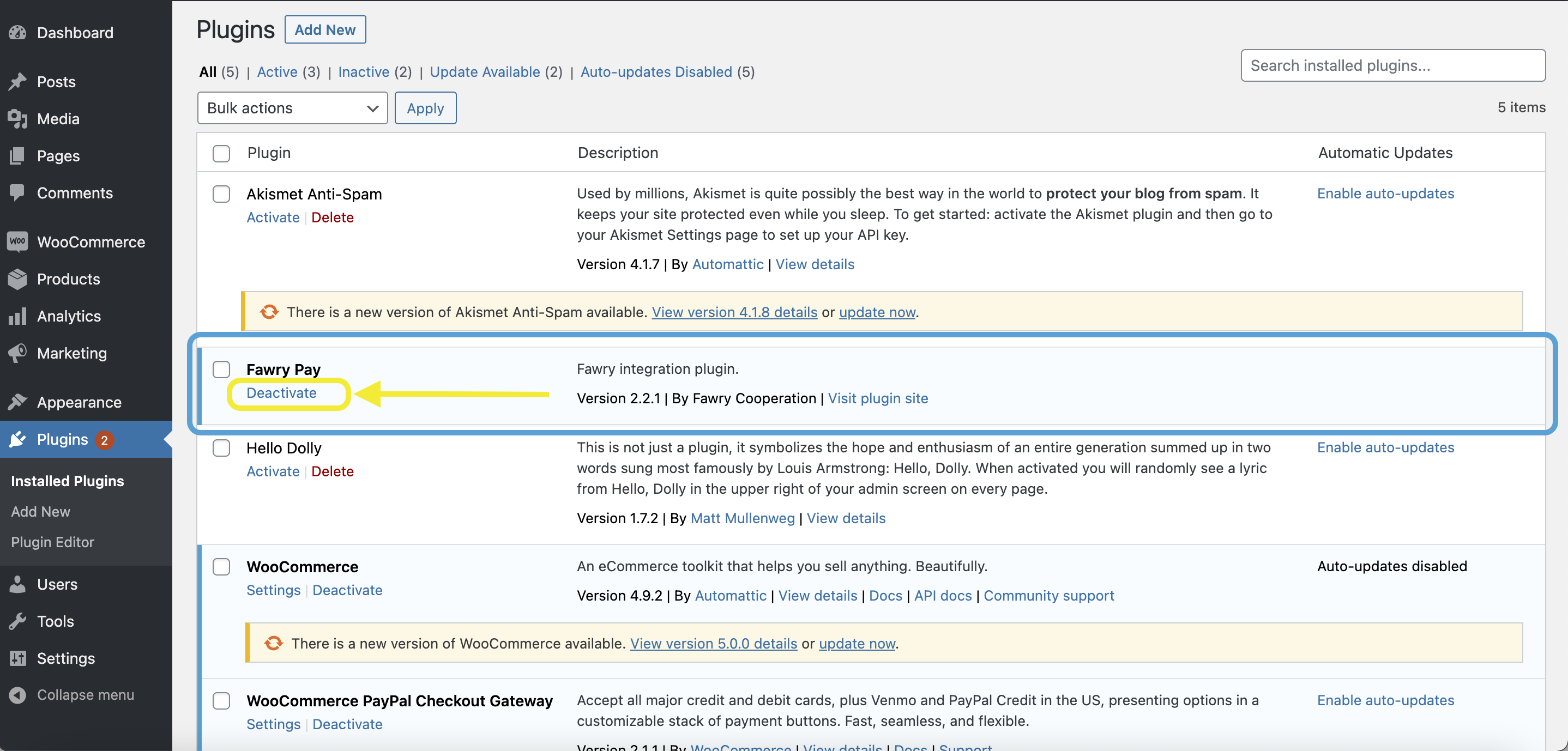This screenshot has height=751, width=1568.
Task: Open Posts in the sidebar menu
Action: pyautogui.click(x=56, y=82)
